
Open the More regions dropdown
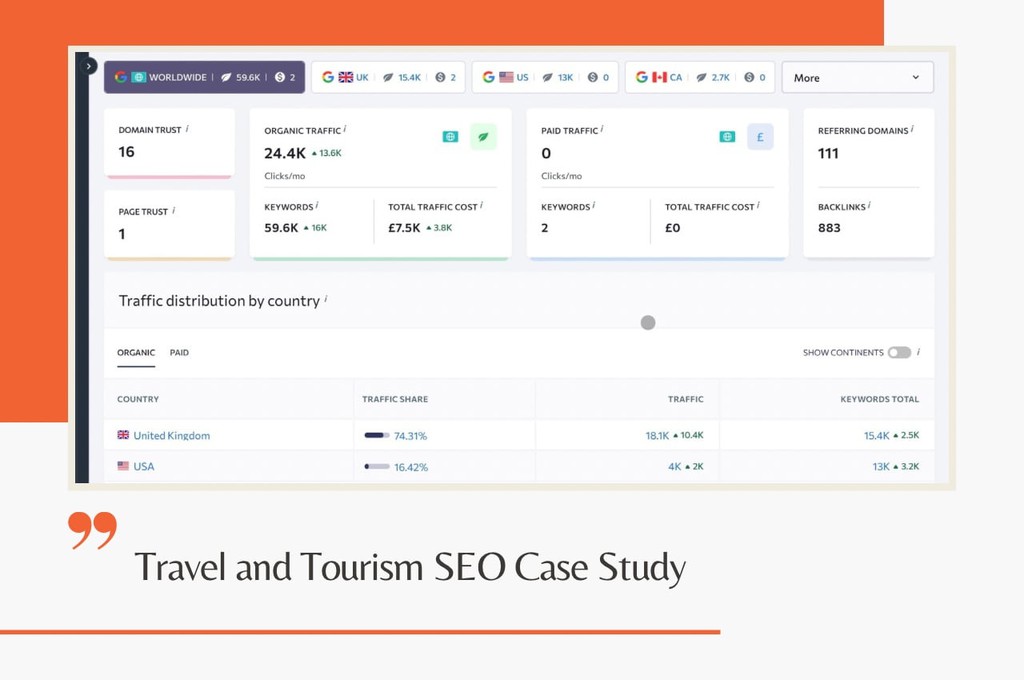point(857,77)
